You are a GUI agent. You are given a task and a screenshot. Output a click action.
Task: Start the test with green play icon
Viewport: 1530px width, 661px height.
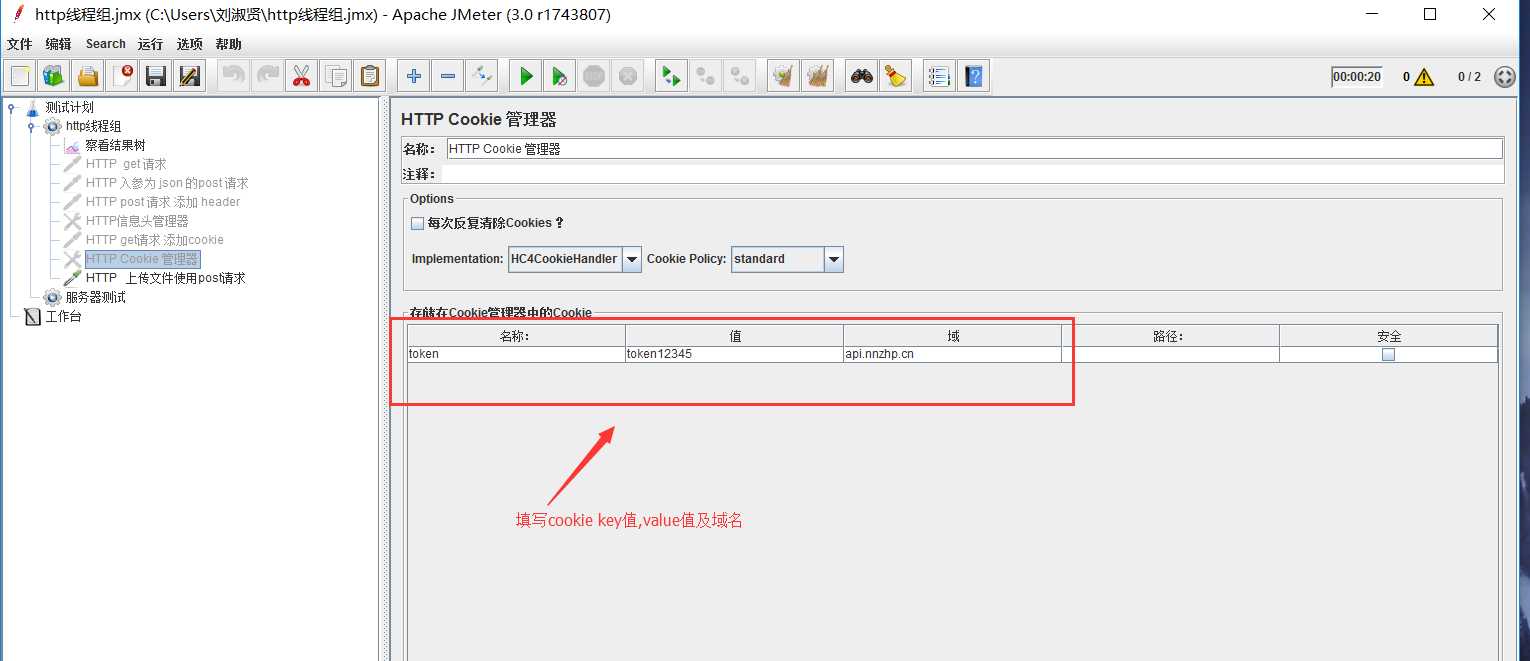click(526, 76)
